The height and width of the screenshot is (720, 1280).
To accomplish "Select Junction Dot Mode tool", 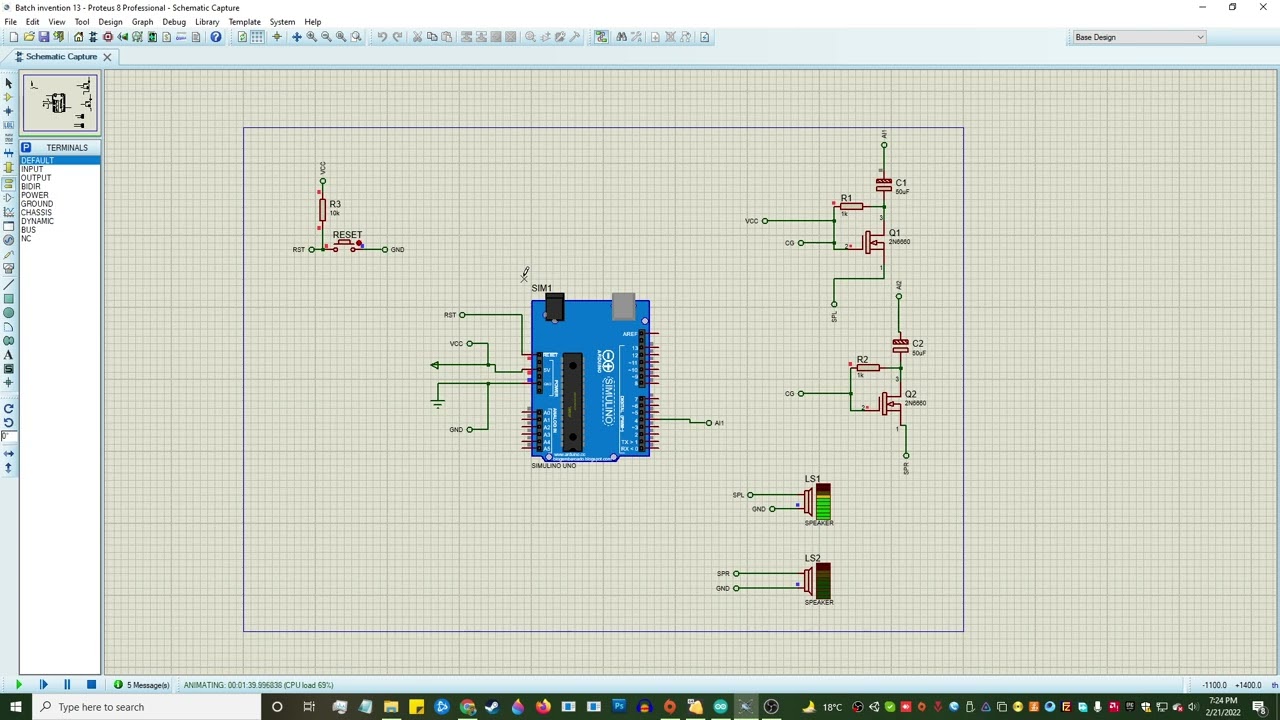I will click(x=9, y=111).
